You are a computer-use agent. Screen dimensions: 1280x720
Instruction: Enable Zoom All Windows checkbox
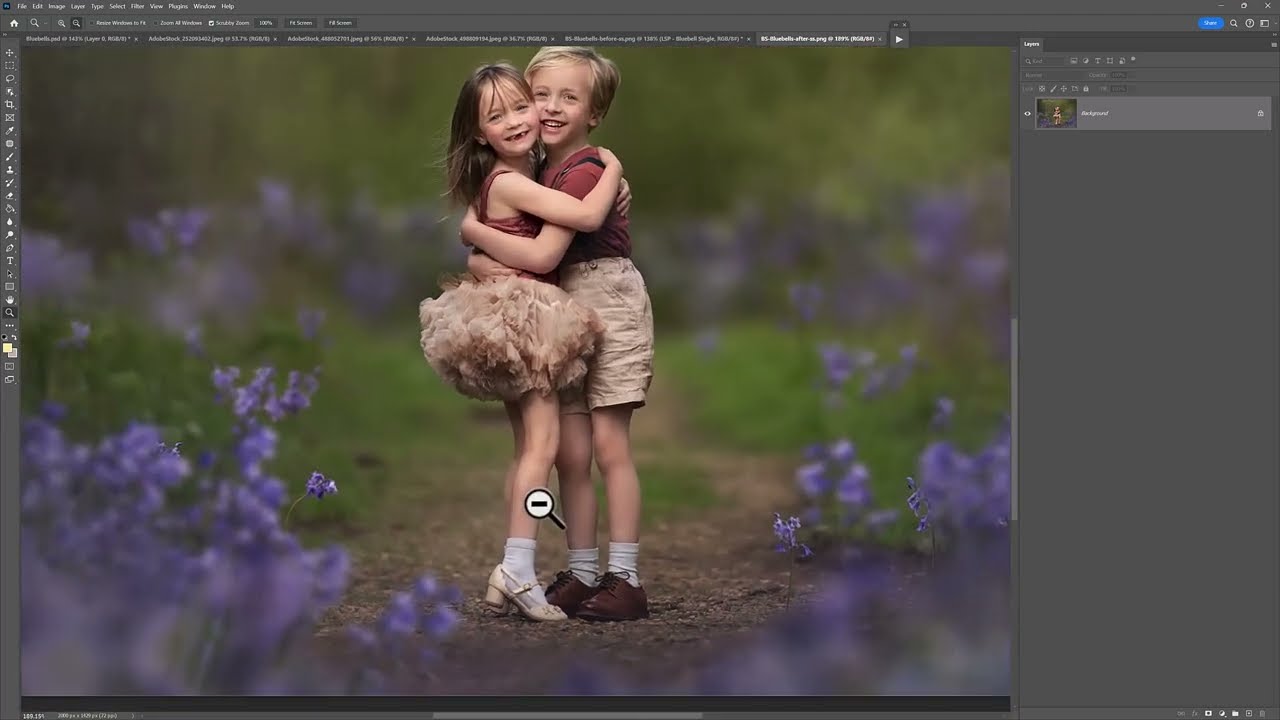coord(157,22)
